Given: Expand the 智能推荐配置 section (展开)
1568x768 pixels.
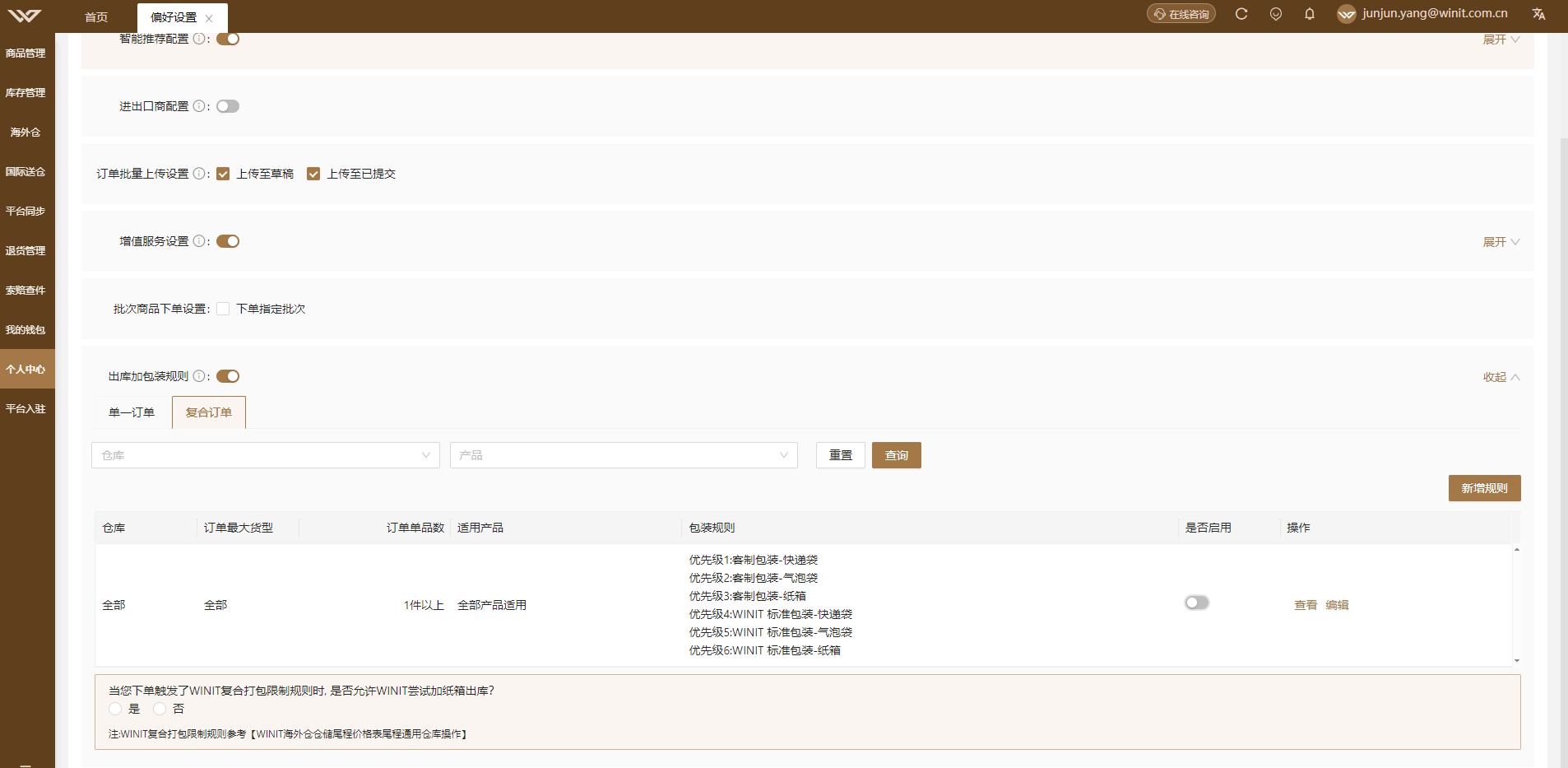Looking at the screenshot, I should pos(1501,40).
